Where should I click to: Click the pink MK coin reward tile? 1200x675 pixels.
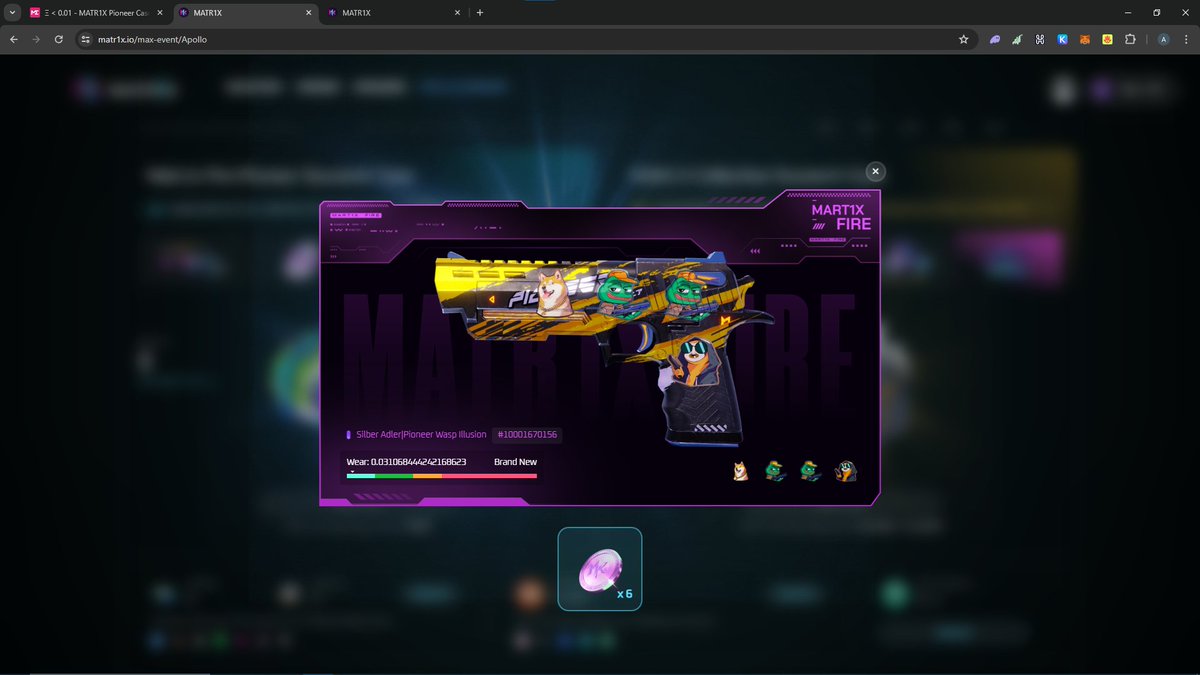click(x=599, y=569)
